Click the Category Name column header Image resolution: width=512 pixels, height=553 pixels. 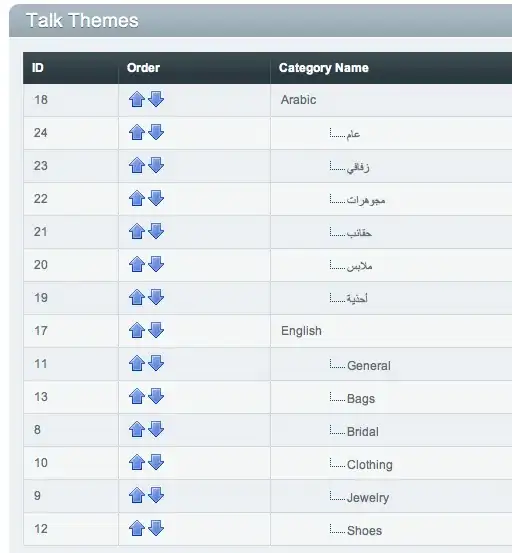pos(324,68)
